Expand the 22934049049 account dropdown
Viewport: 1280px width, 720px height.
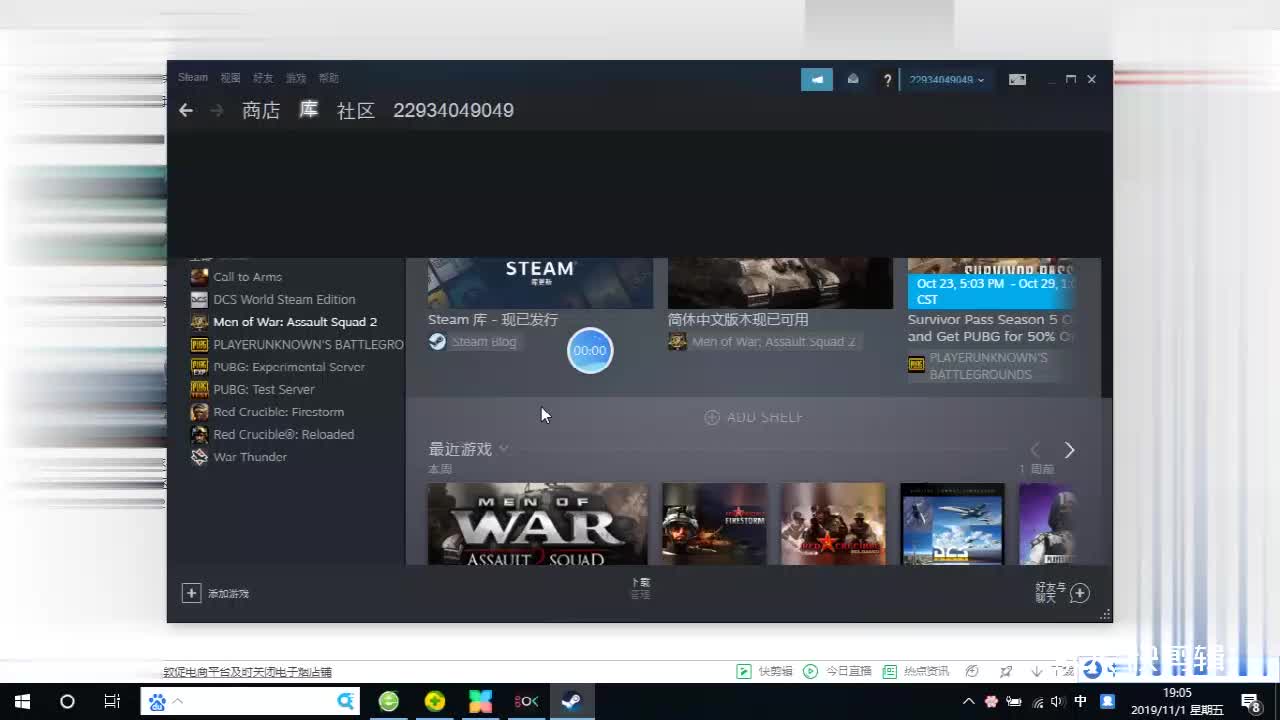(x=947, y=80)
